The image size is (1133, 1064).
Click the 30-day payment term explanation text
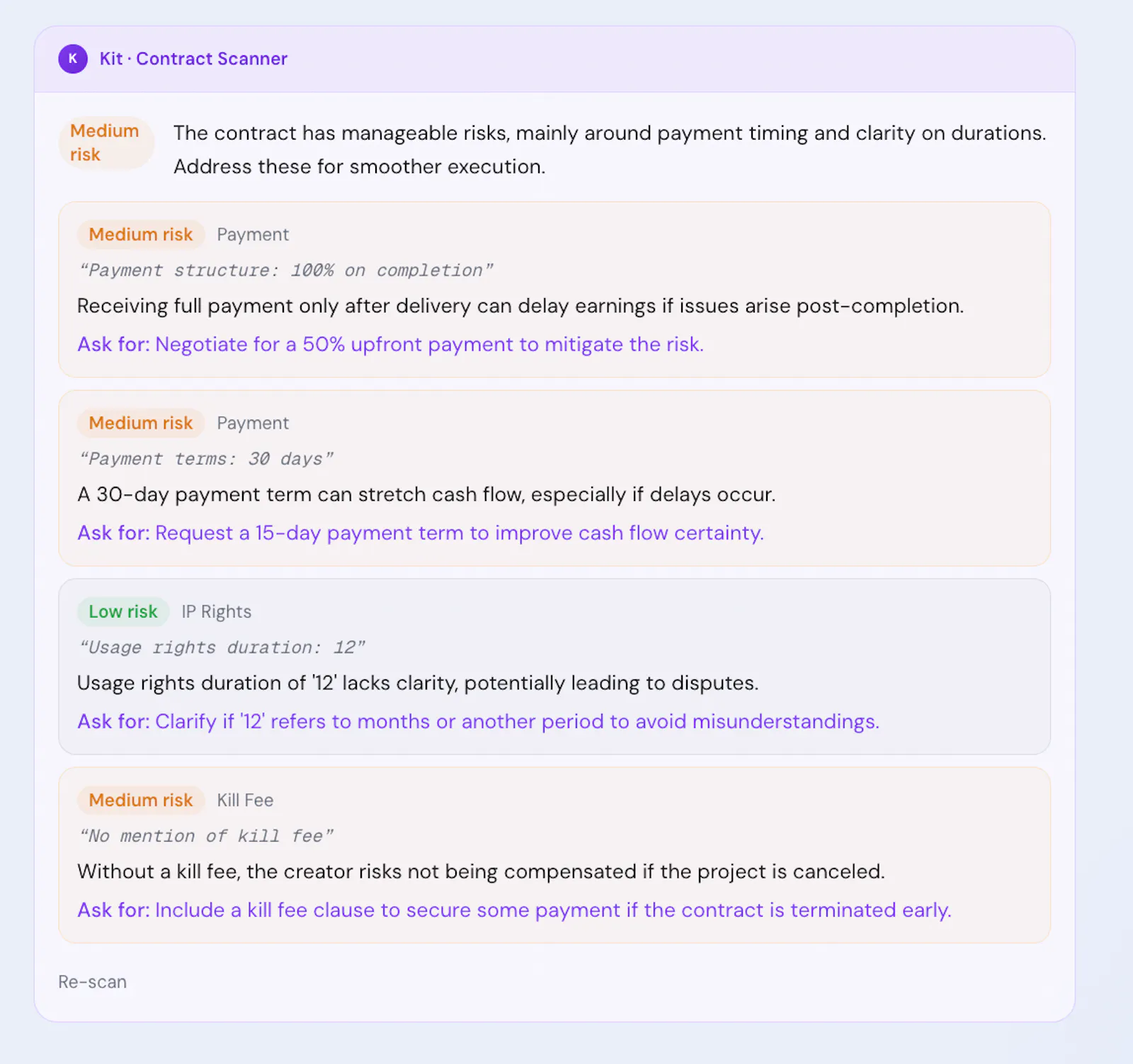coord(426,494)
